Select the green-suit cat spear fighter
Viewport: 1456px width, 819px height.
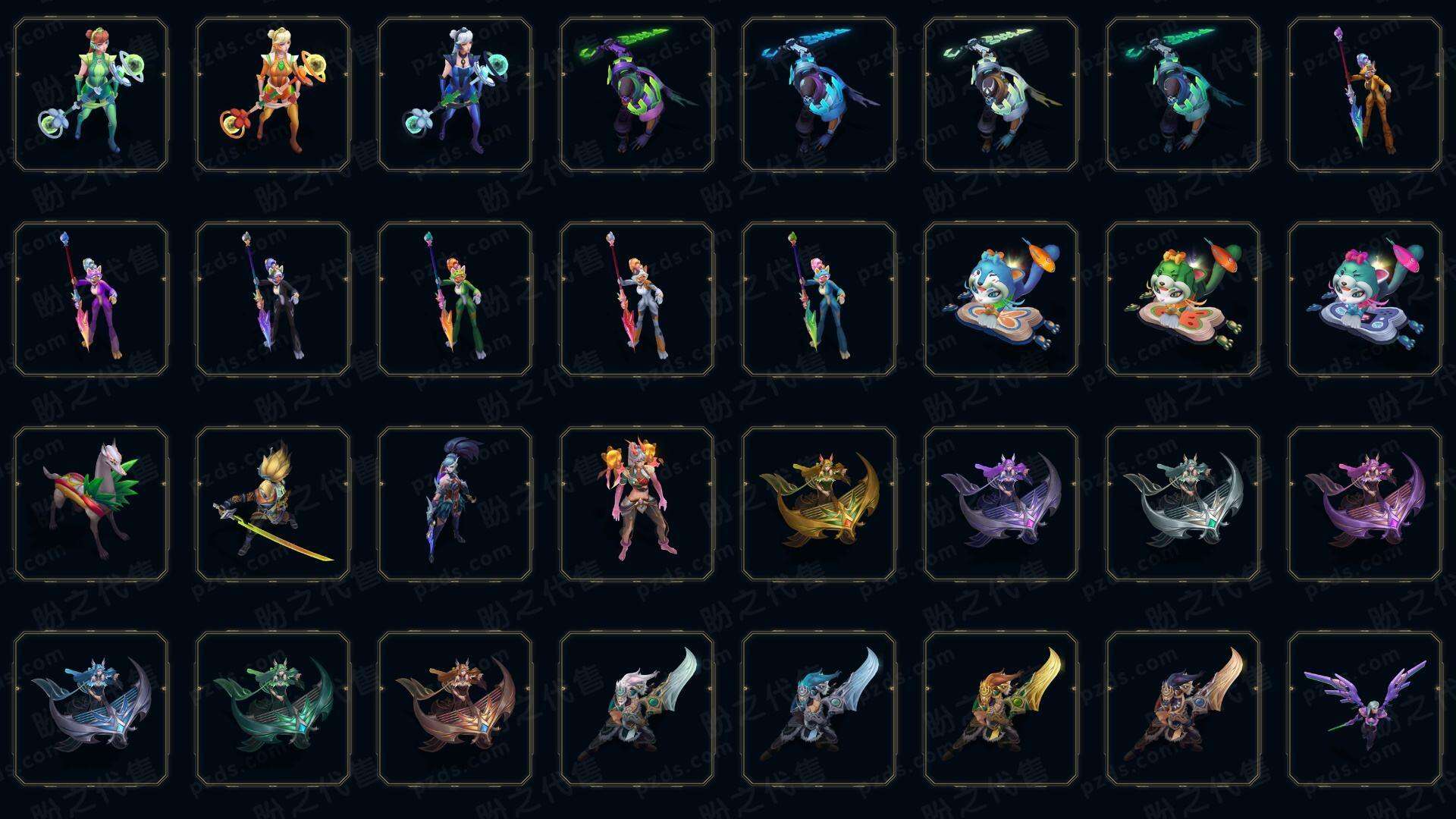(x=455, y=299)
